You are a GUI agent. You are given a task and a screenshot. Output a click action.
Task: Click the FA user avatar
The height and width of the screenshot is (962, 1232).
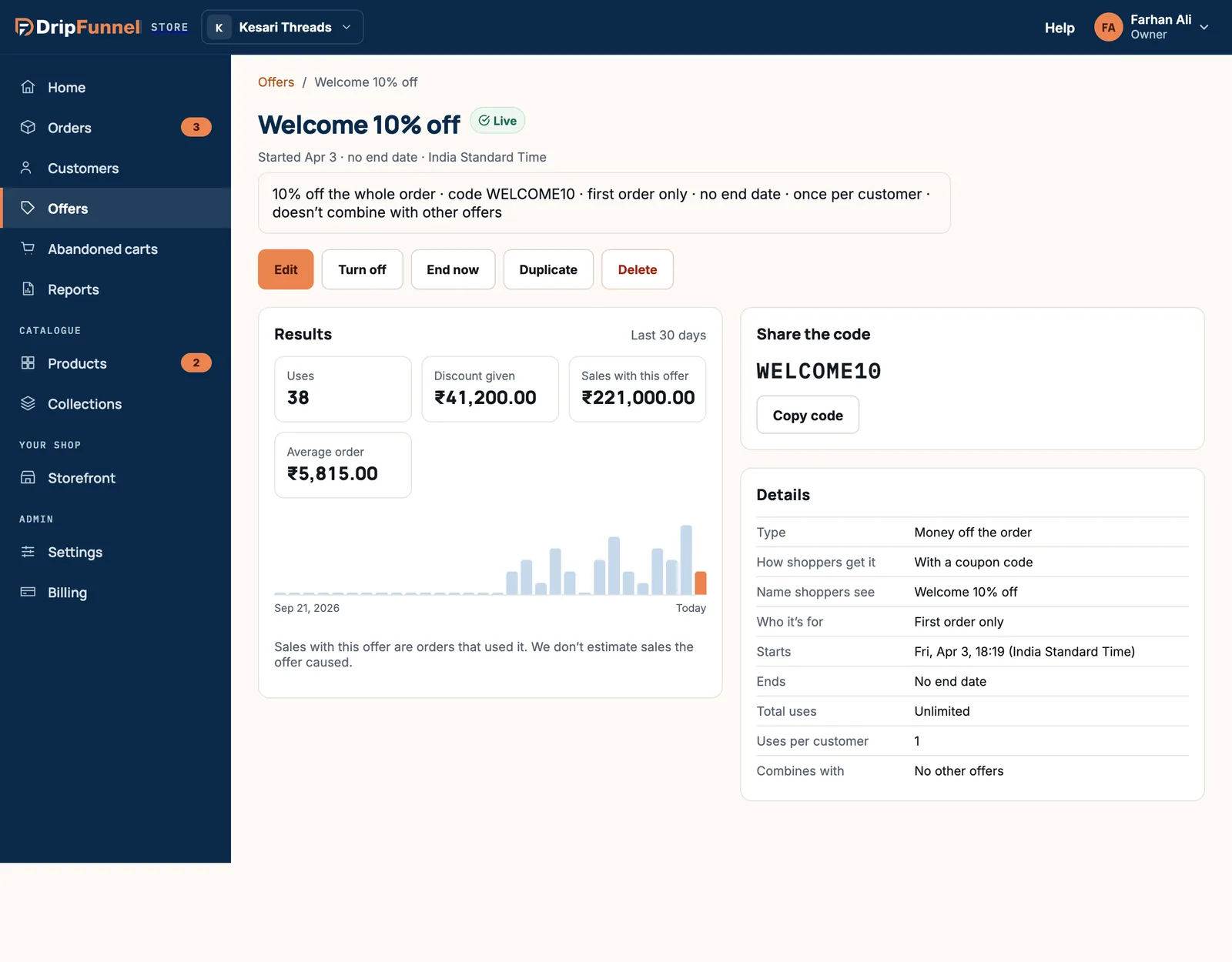click(x=1108, y=27)
